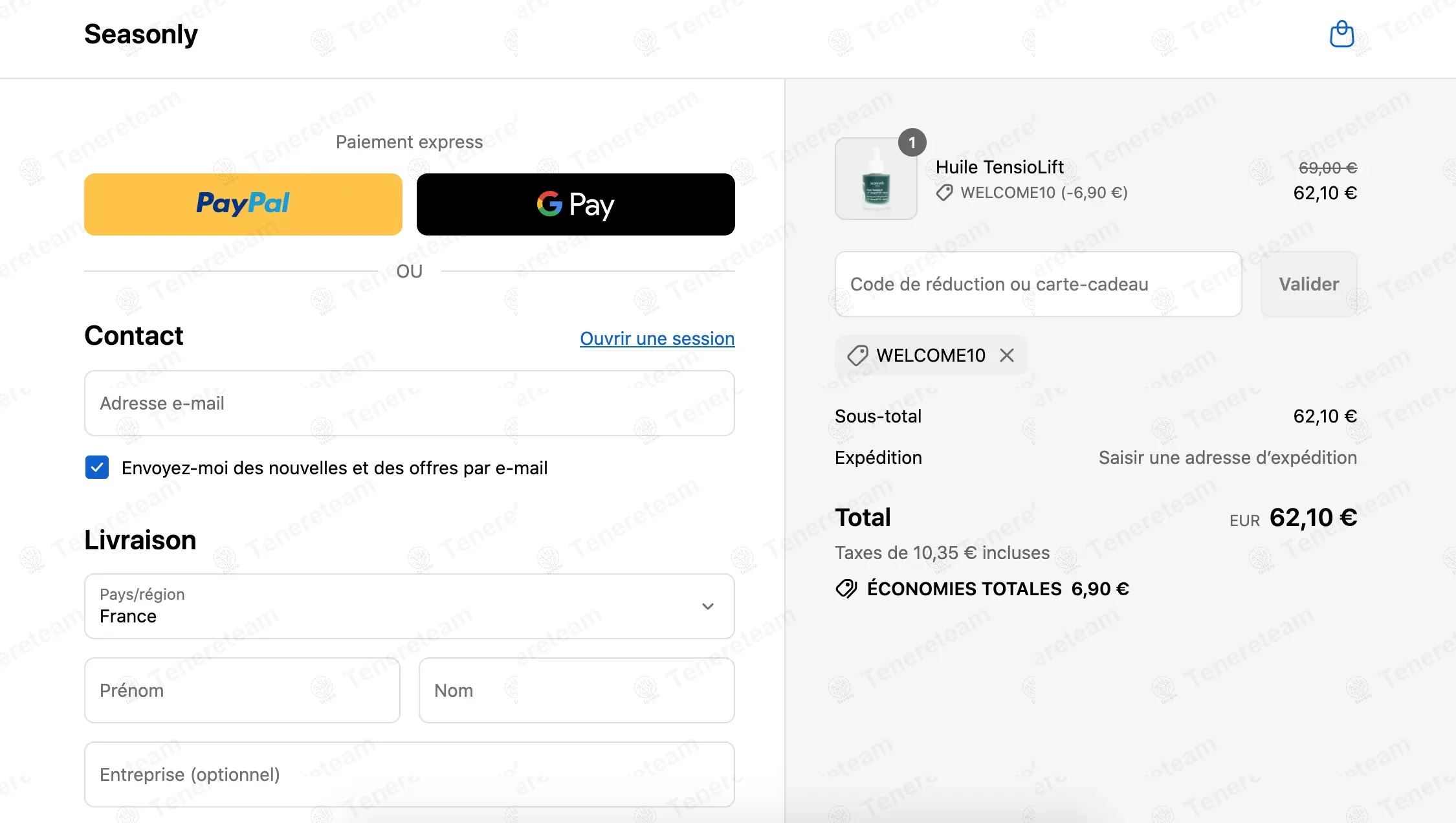Click the Économies totales tag icon

[x=846, y=589]
